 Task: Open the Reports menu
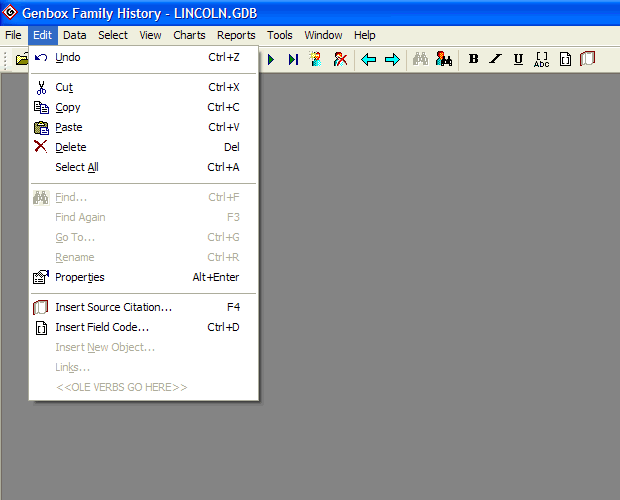point(236,35)
